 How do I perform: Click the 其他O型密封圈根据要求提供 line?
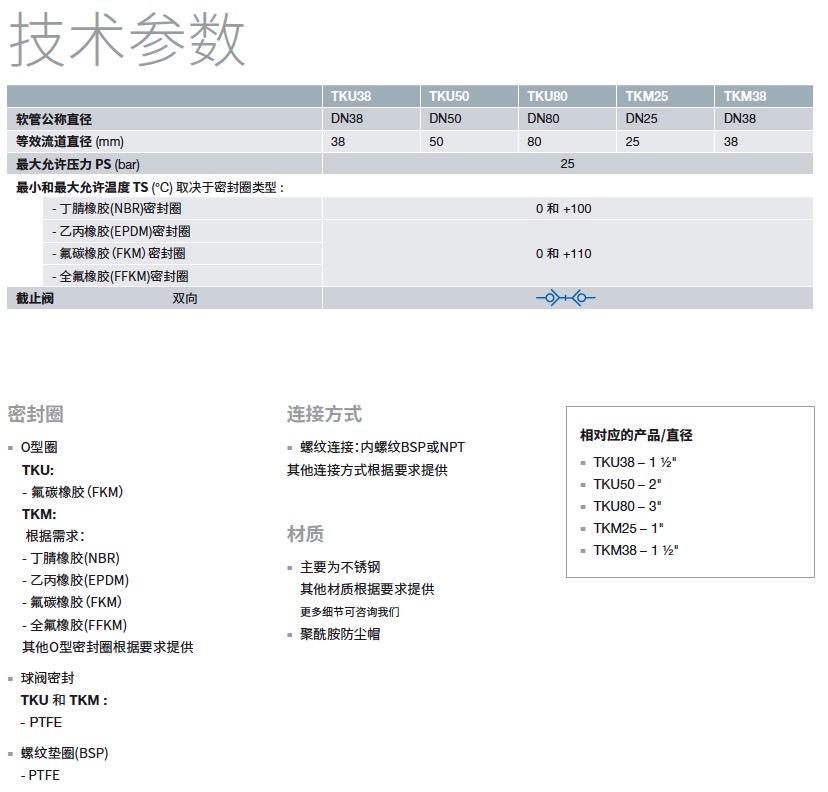point(108,647)
